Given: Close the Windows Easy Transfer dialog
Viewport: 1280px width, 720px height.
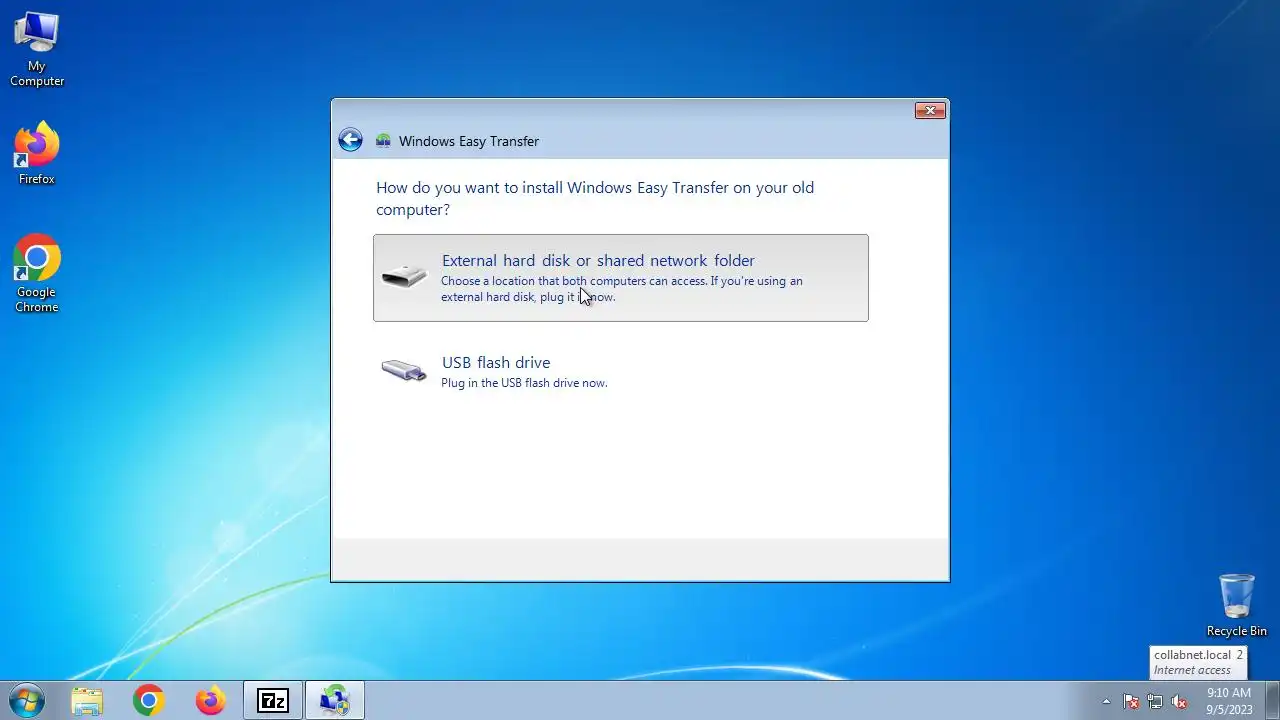Looking at the screenshot, I should pyautogui.click(x=930, y=110).
